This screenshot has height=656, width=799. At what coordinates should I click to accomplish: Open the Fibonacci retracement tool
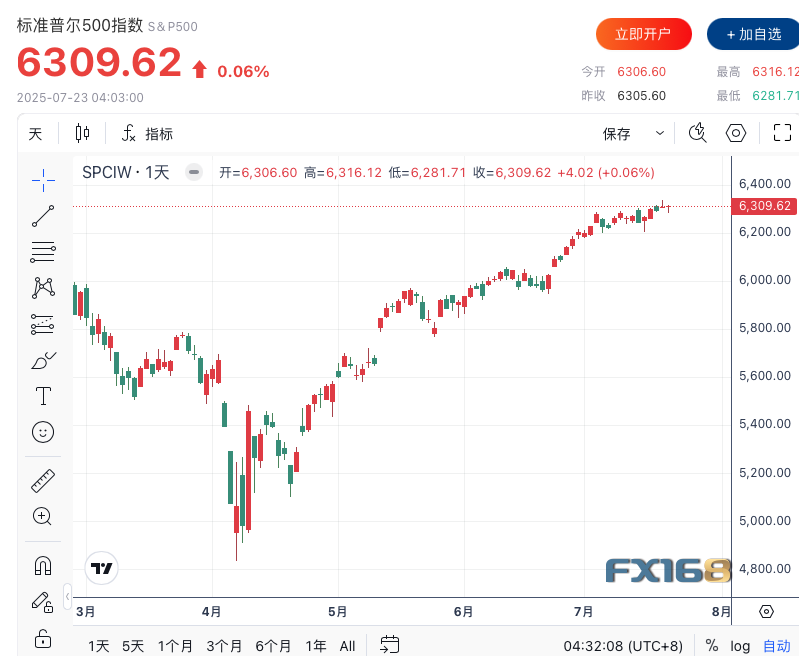pos(43,251)
